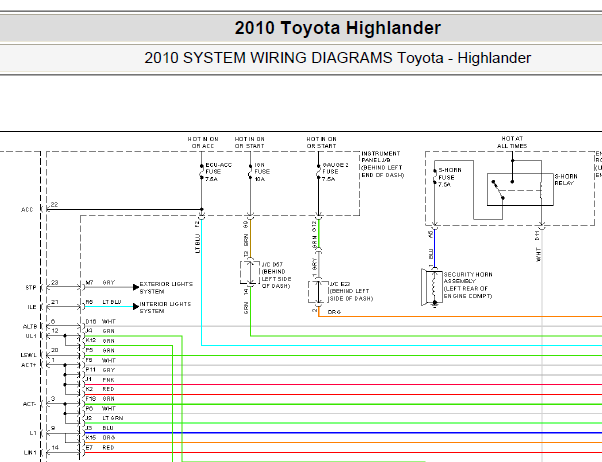Select the D16 WHT wire label
This screenshot has height=462, width=602.
pos(100,321)
